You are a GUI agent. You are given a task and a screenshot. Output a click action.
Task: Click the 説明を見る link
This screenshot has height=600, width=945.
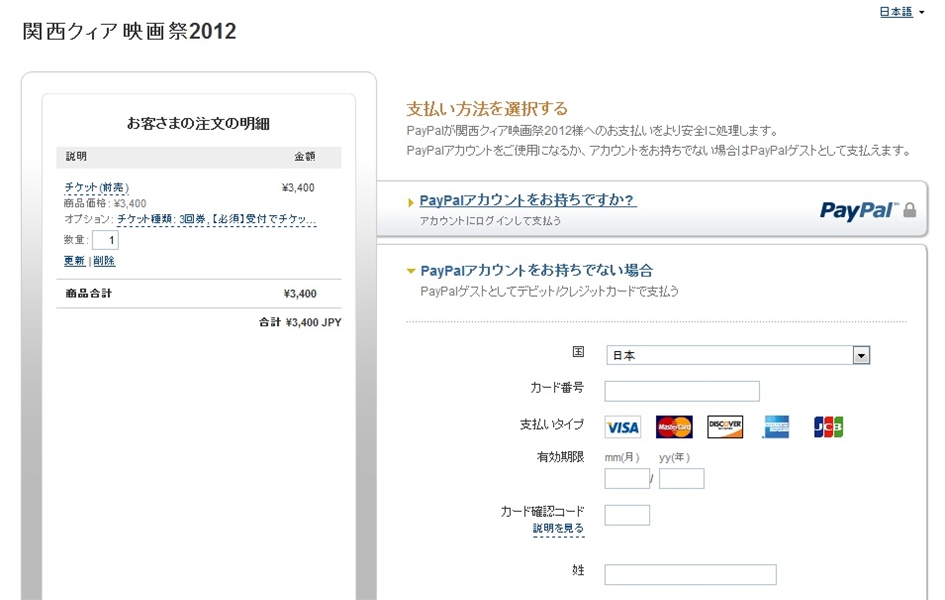click(558, 528)
